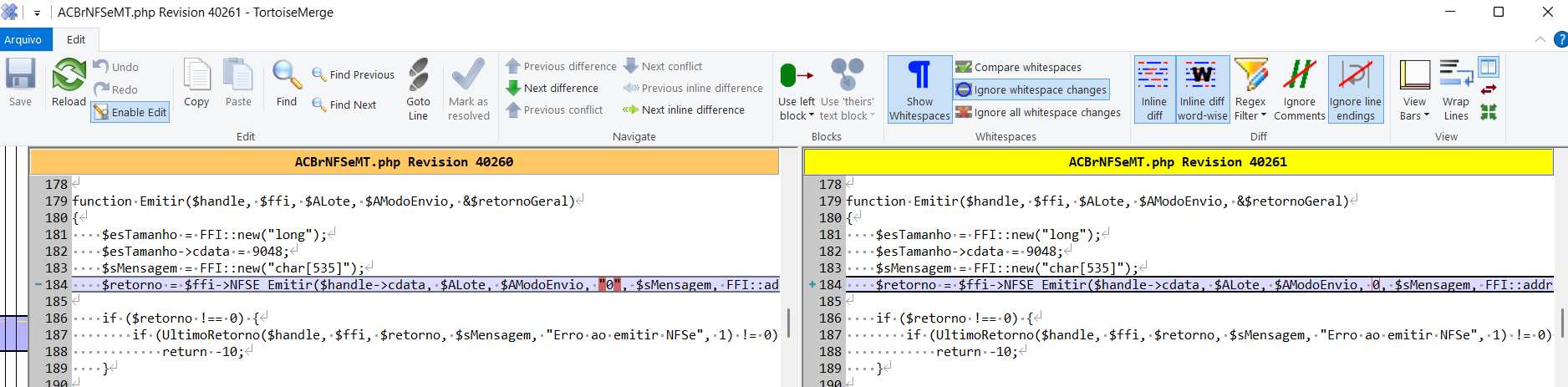This screenshot has width=1568, height=387.
Task: Click the Revision 40261 pane header
Action: (1178, 162)
